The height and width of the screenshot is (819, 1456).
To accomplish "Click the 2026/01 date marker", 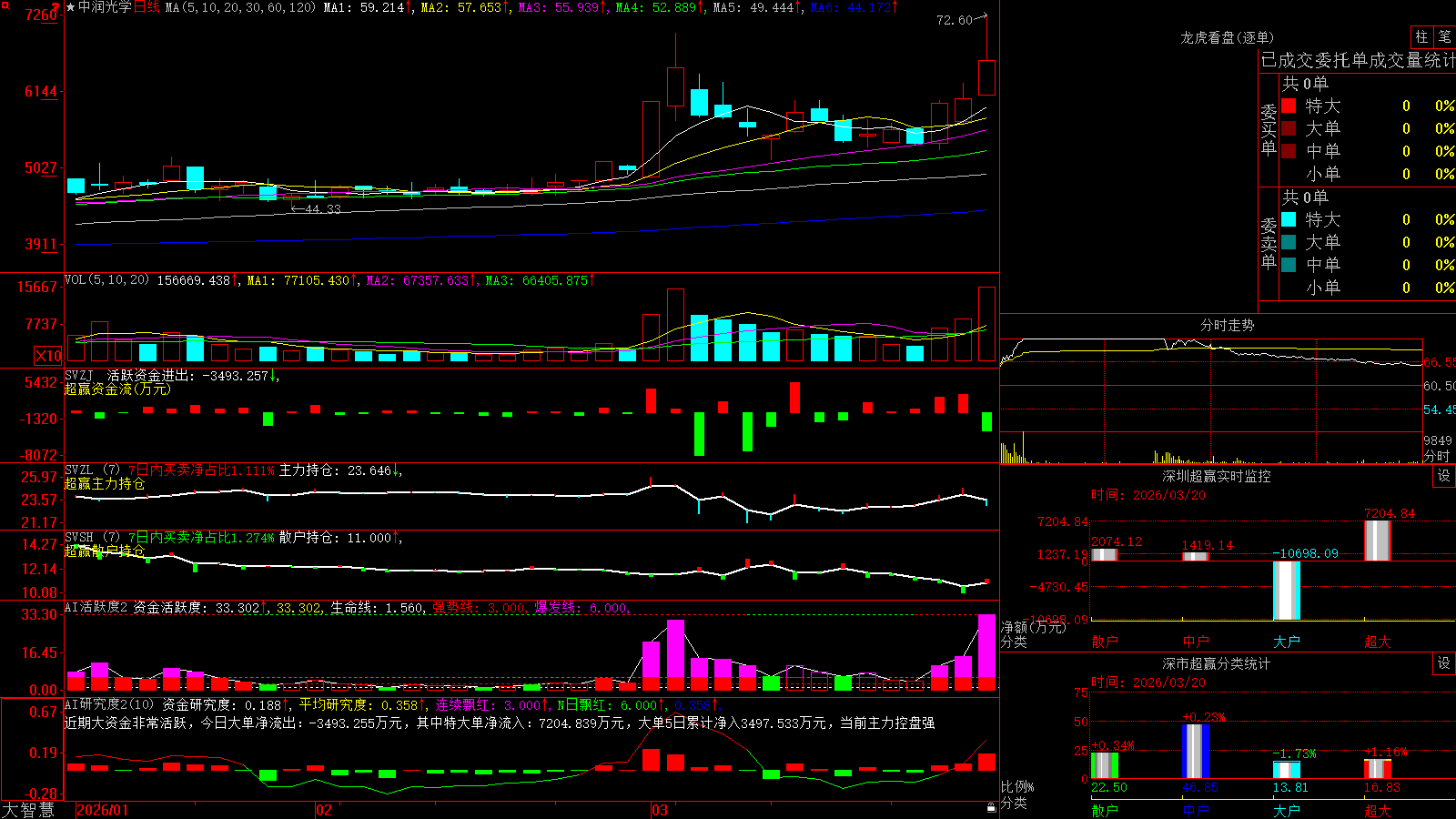I will 103,810.
